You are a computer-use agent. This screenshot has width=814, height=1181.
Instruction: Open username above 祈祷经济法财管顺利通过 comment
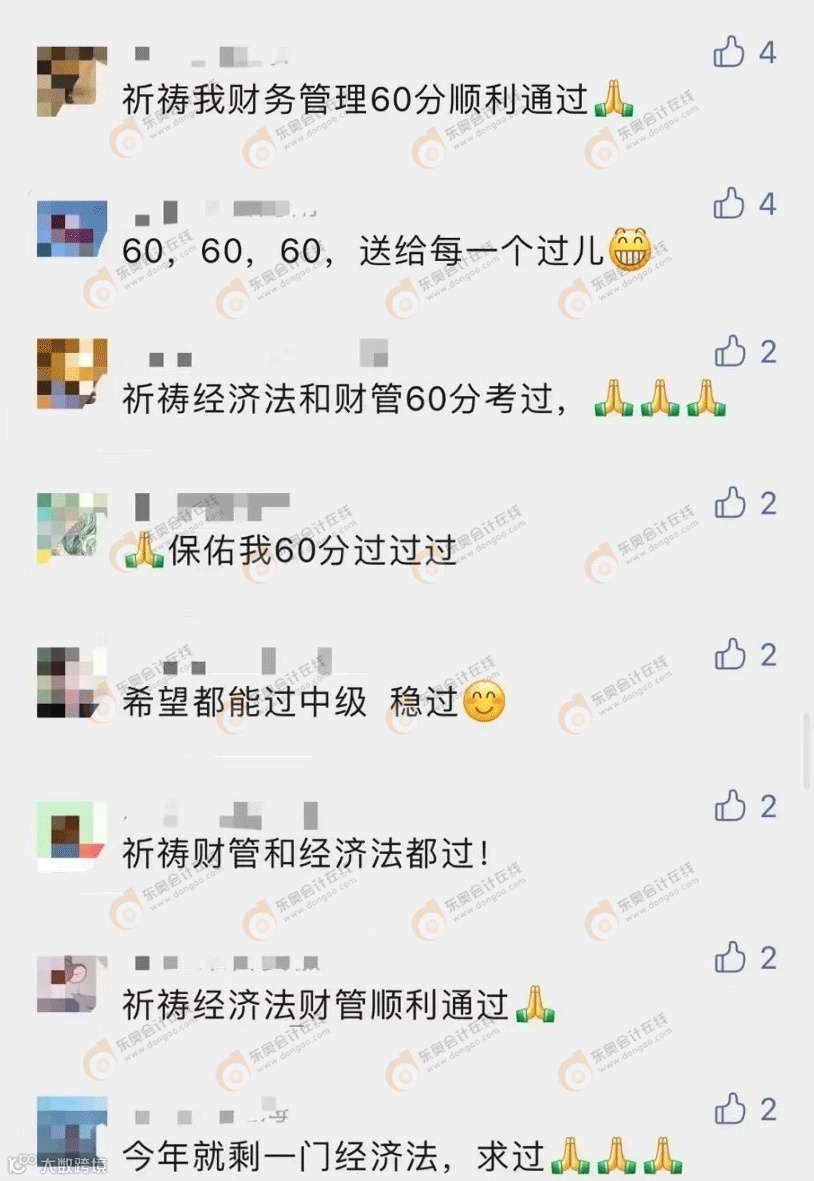click(227, 963)
